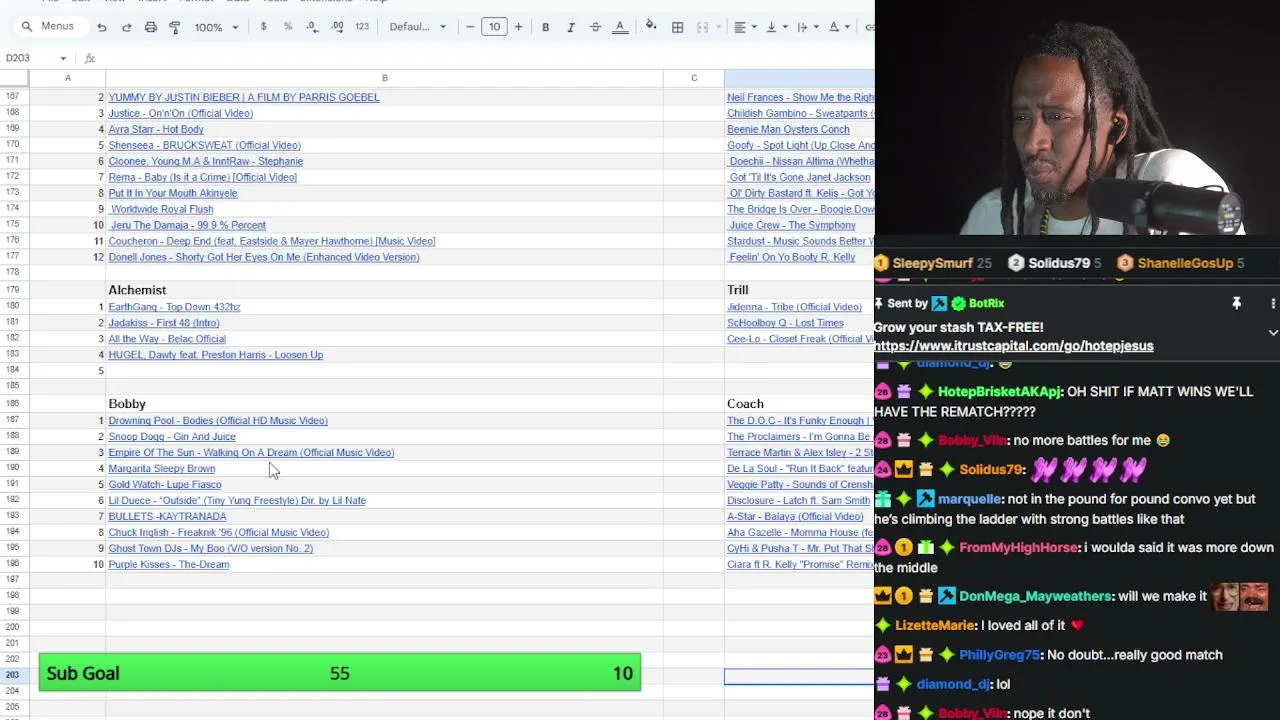Image resolution: width=1280 pixels, height=720 pixels.
Task: Open Snoop Dogg - Gin And Juice link
Action: point(172,437)
